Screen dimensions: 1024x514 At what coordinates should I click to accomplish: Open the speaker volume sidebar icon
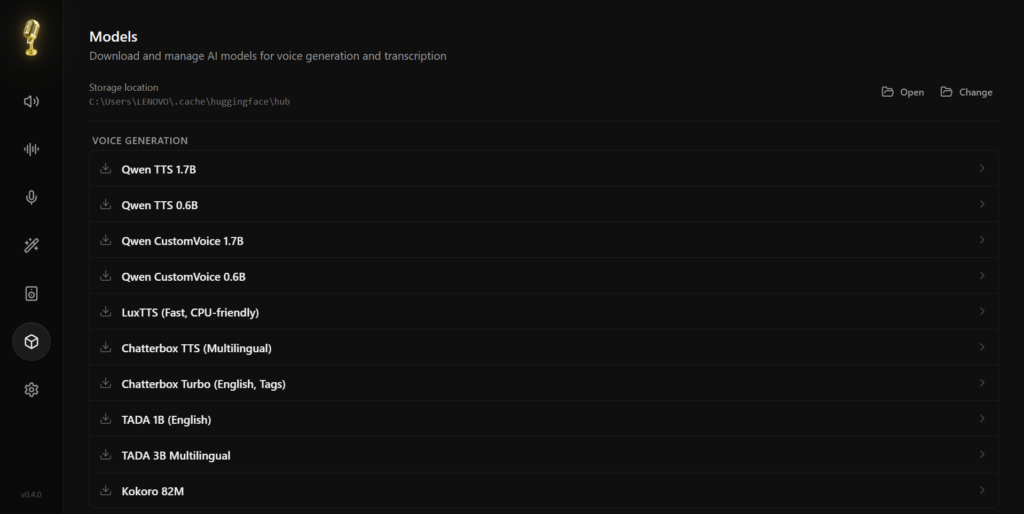coord(31,101)
